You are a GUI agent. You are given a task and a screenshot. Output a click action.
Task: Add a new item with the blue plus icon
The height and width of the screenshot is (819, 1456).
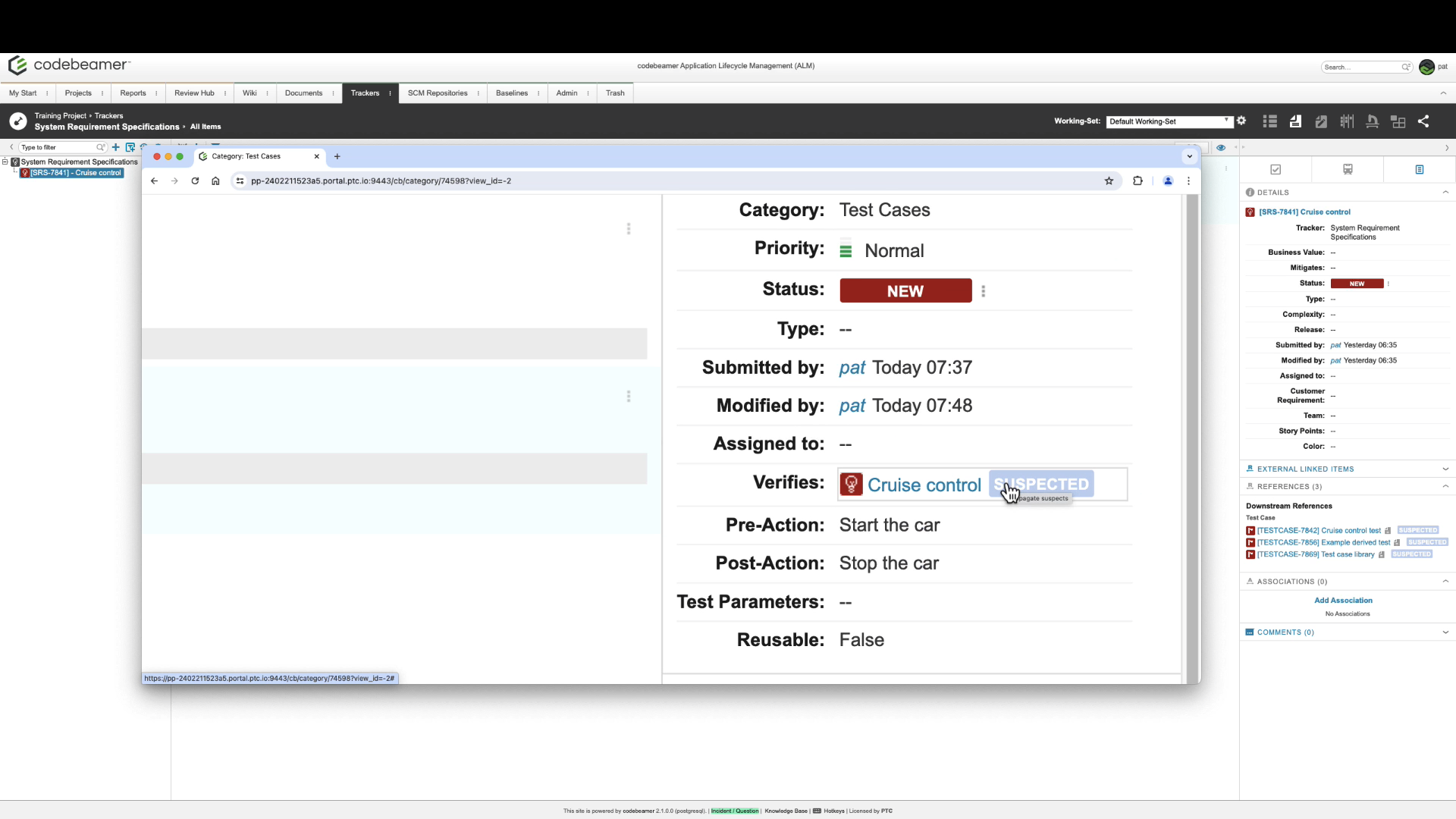click(116, 147)
